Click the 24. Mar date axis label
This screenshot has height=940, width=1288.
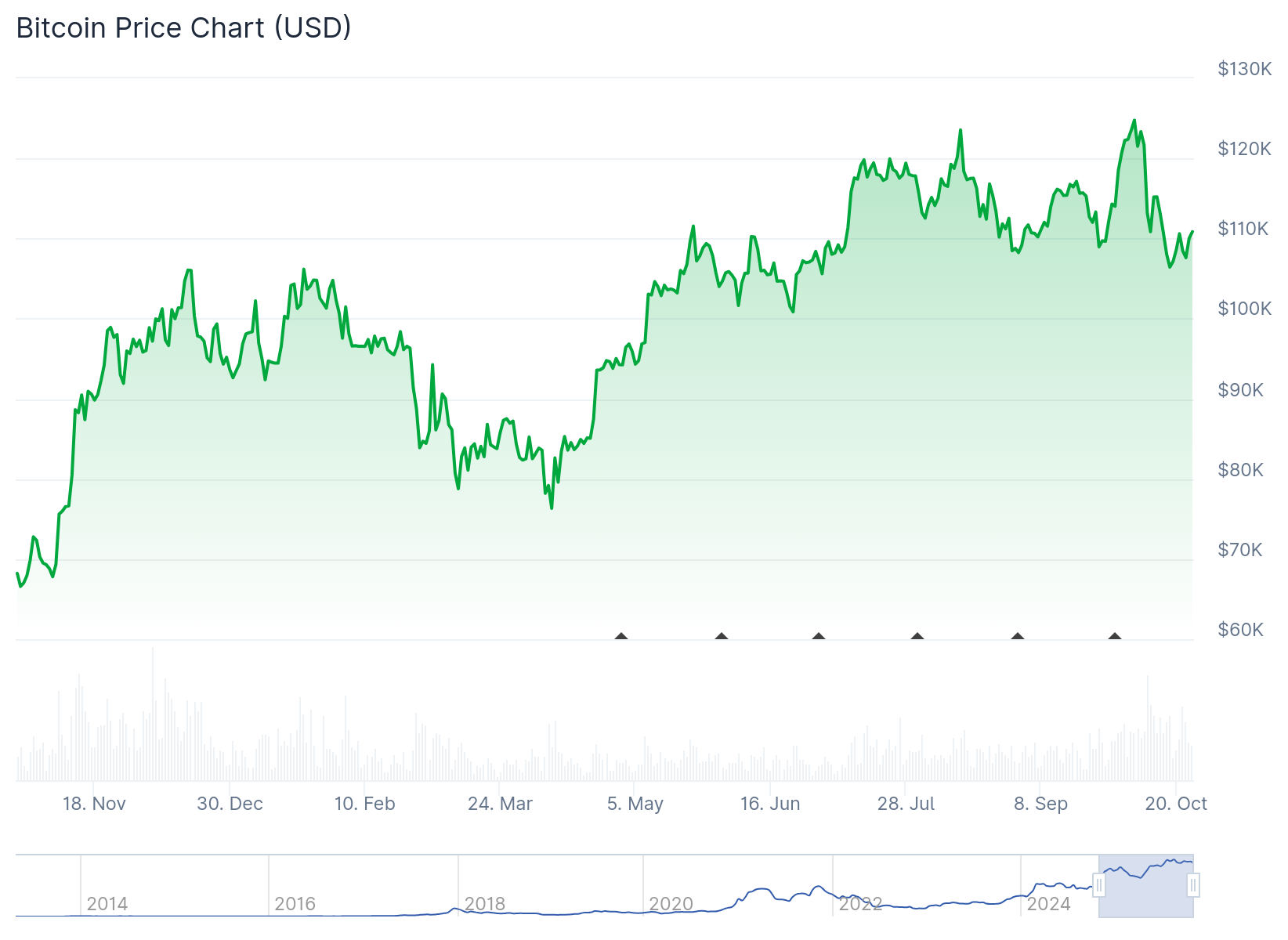click(500, 804)
